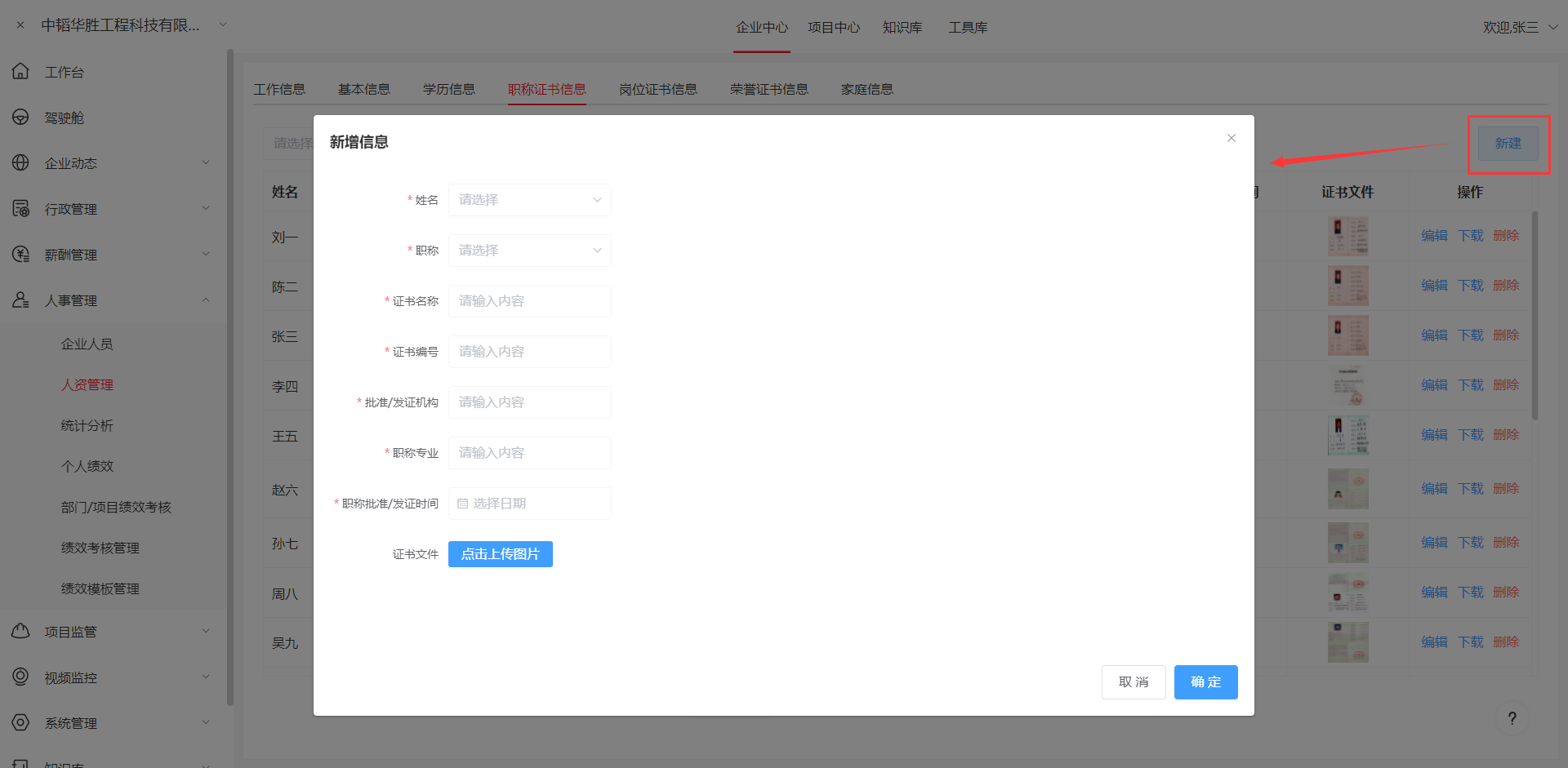Click the calendar icon in date field
Screen dimensions: 1568x768
[x=462, y=504]
